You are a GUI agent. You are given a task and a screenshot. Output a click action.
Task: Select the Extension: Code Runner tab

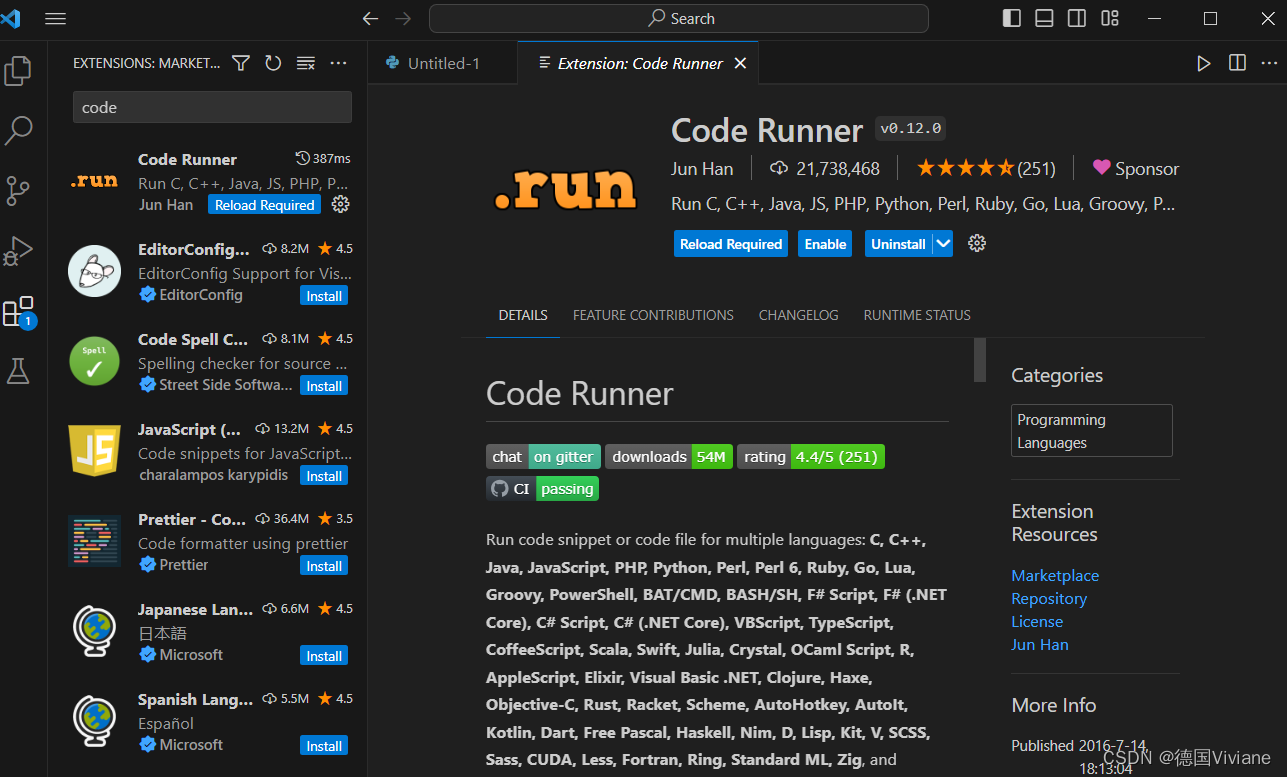tap(638, 63)
